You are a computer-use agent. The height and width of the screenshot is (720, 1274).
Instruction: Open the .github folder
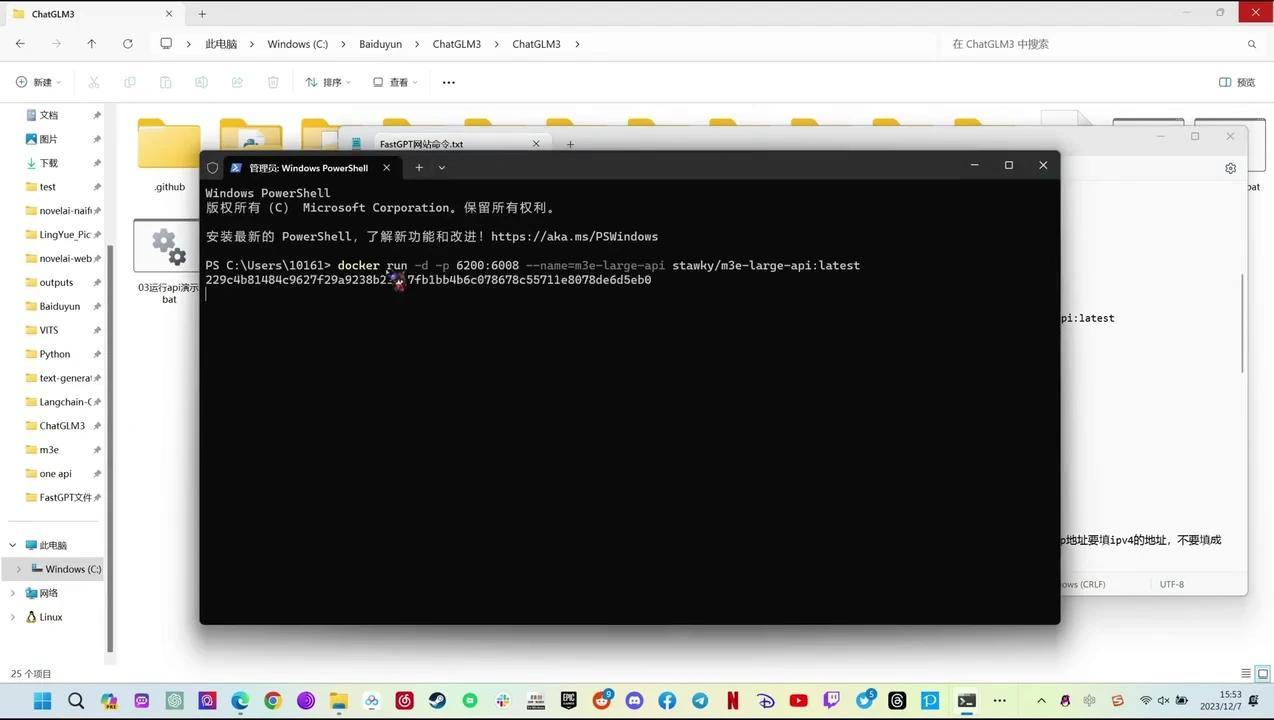click(x=169, y=156)
